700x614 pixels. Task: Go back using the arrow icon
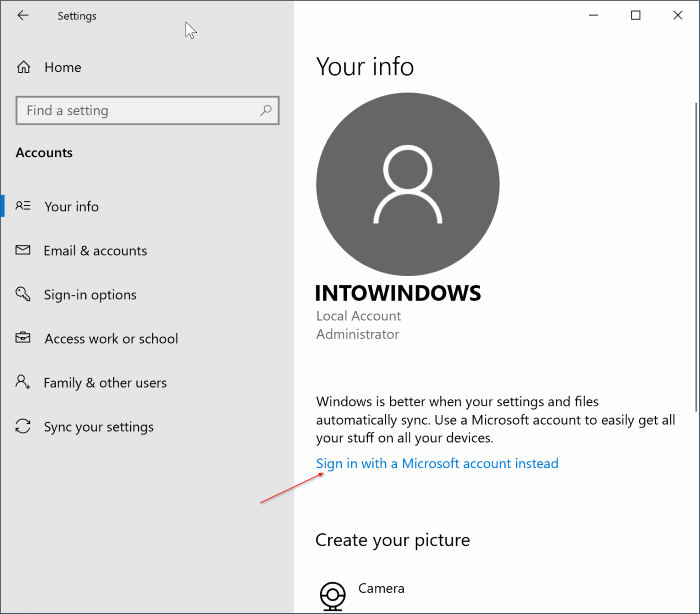coord(23,16)
